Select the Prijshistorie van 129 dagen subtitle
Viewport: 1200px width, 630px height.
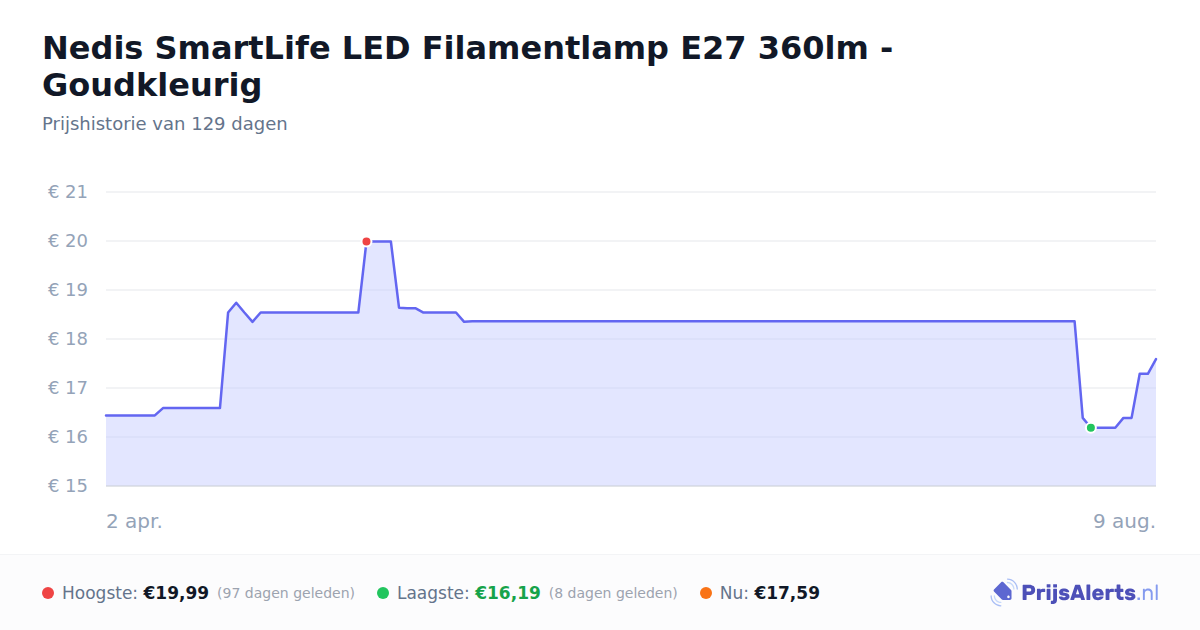point(165,124)
